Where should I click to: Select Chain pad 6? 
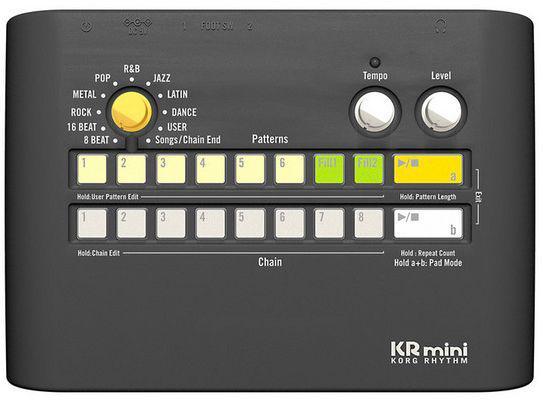(290, 223)
